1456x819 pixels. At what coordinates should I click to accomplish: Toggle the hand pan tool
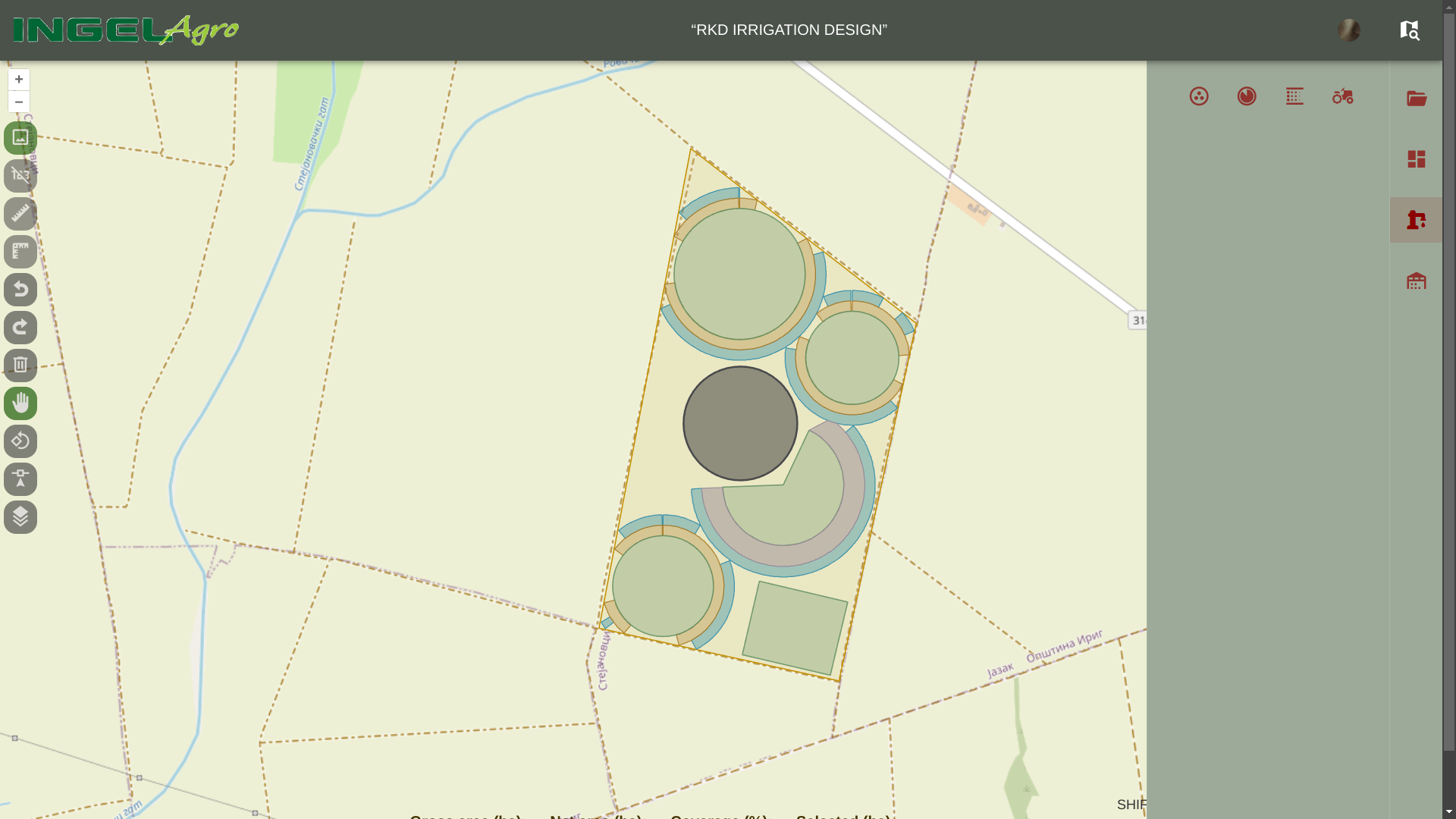click(20, 403)
